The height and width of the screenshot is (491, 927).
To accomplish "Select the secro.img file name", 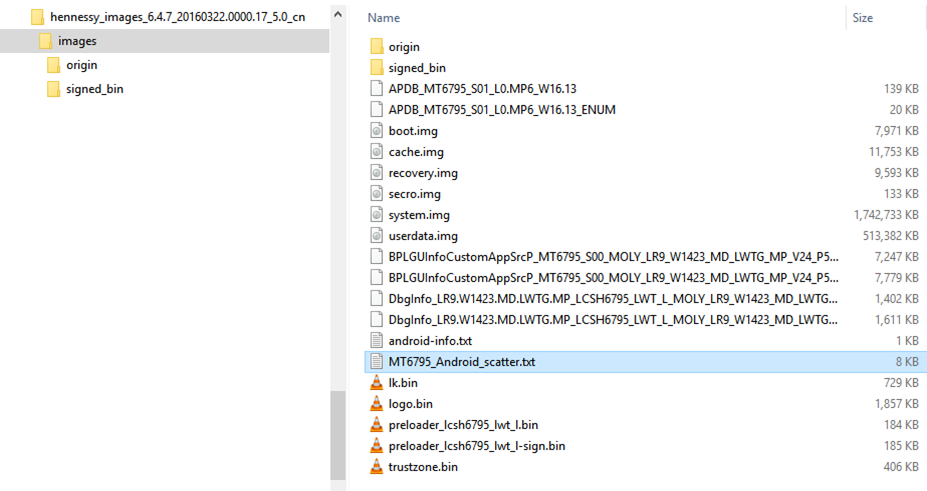I will (x=414, y=194).
